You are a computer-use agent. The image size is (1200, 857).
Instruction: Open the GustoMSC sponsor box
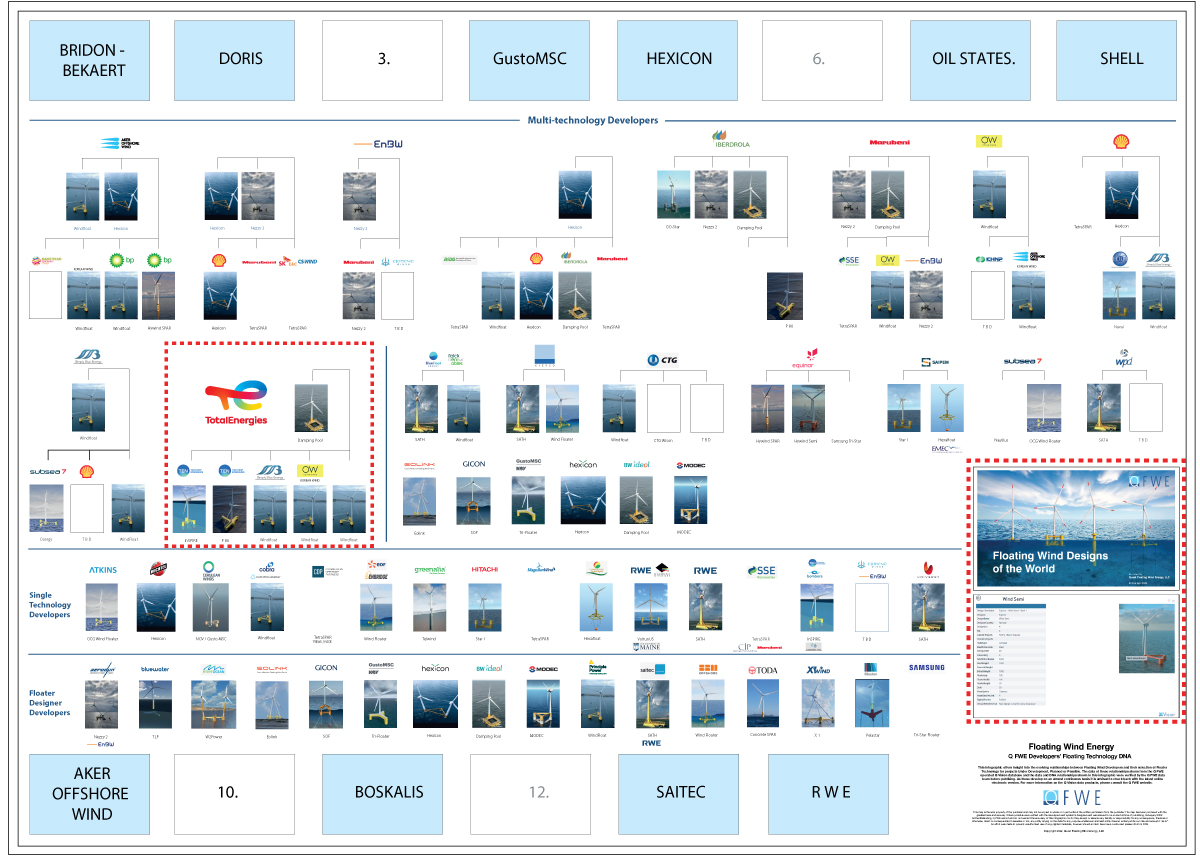530,59
